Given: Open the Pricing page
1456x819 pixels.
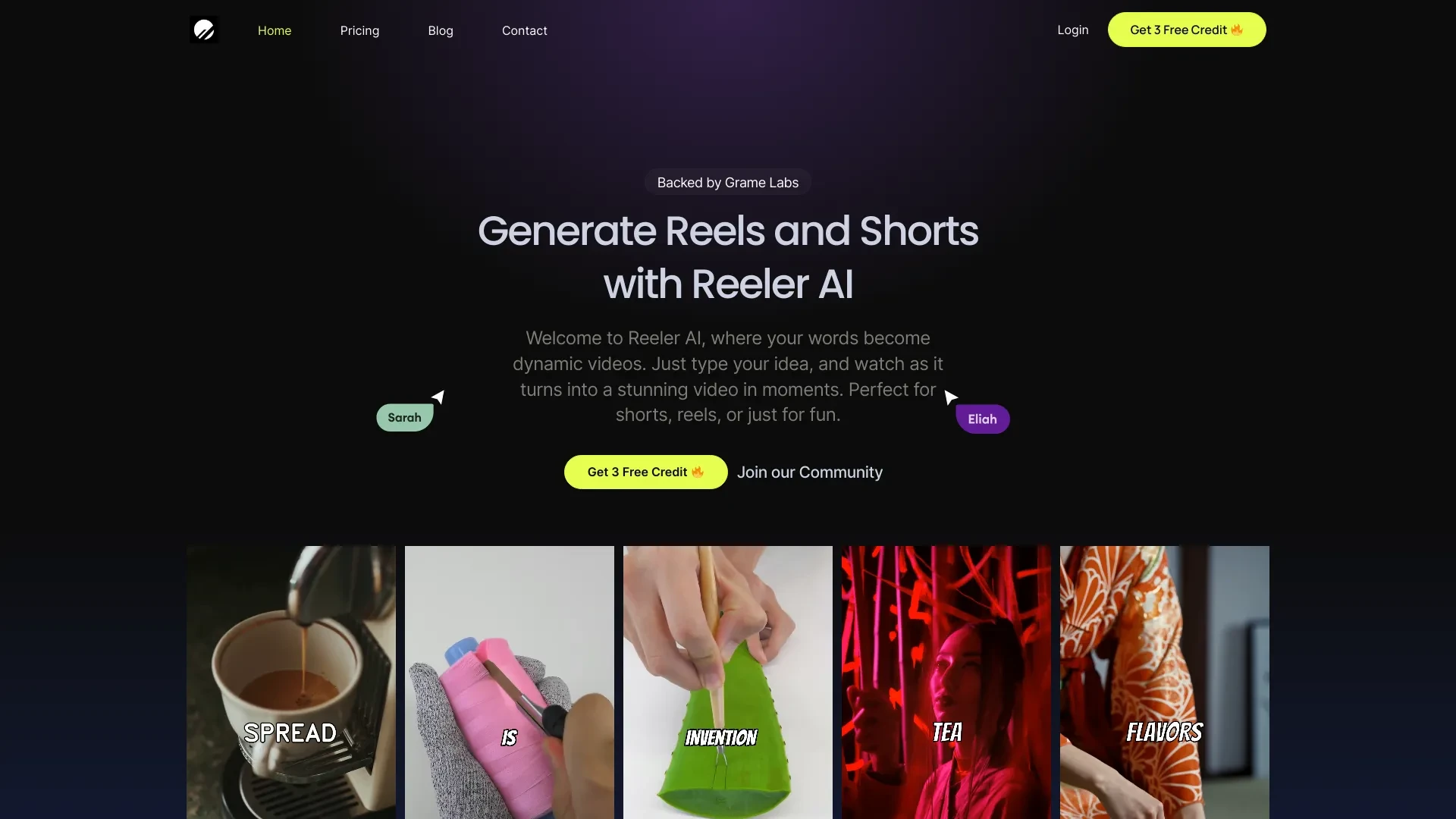Looking at the screenshot, I should coord(359,29).
